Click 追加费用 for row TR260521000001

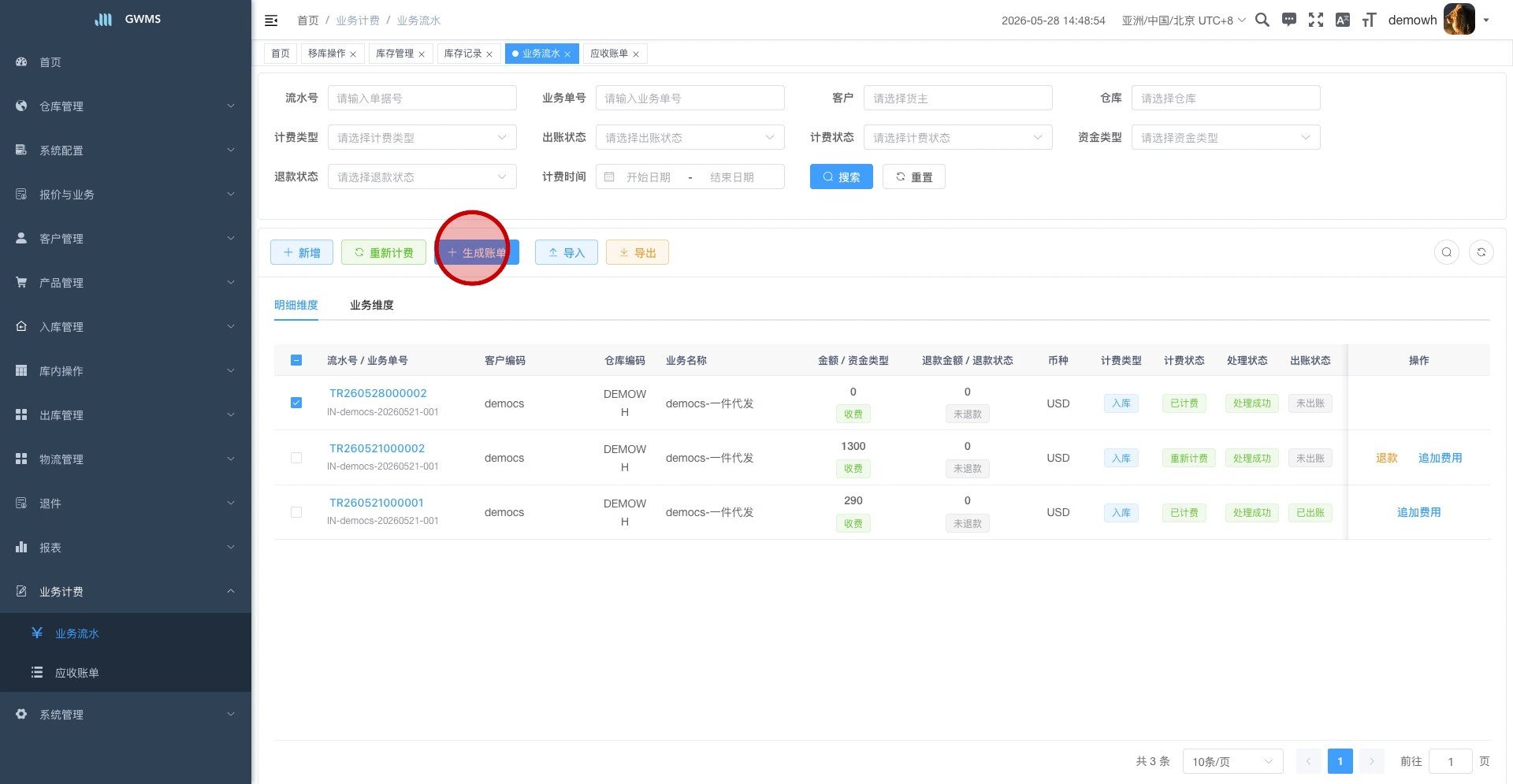point(1419,512)
